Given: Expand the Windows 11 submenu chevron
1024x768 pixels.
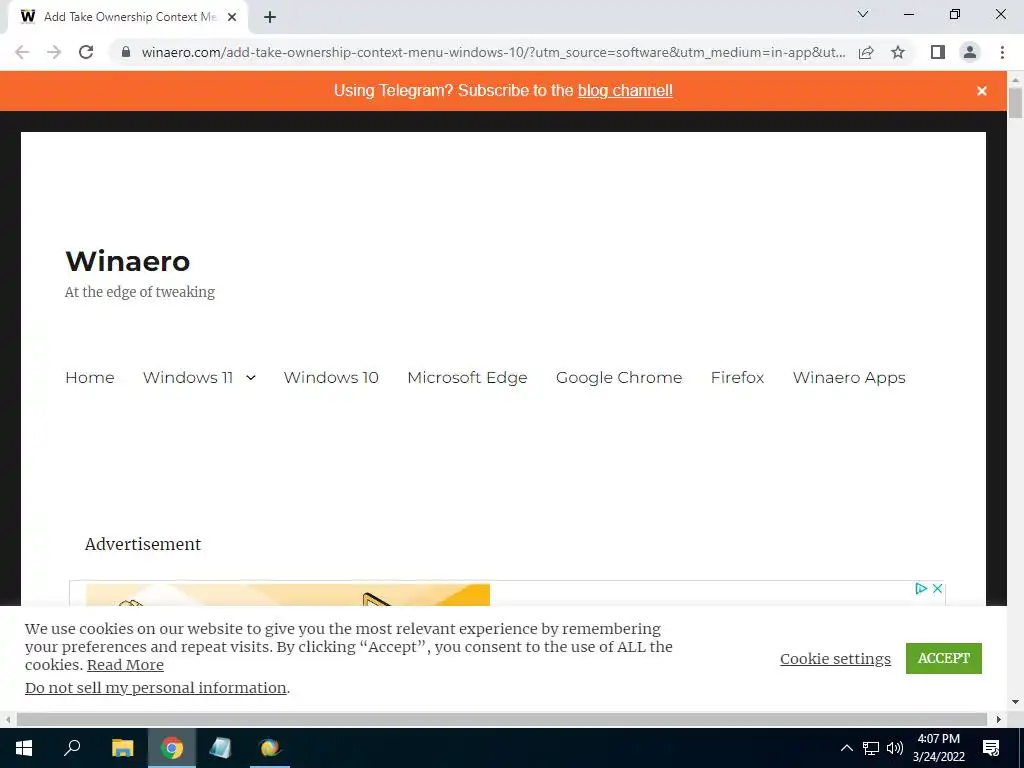Looking at the screenshot, I should coord(251,377).
